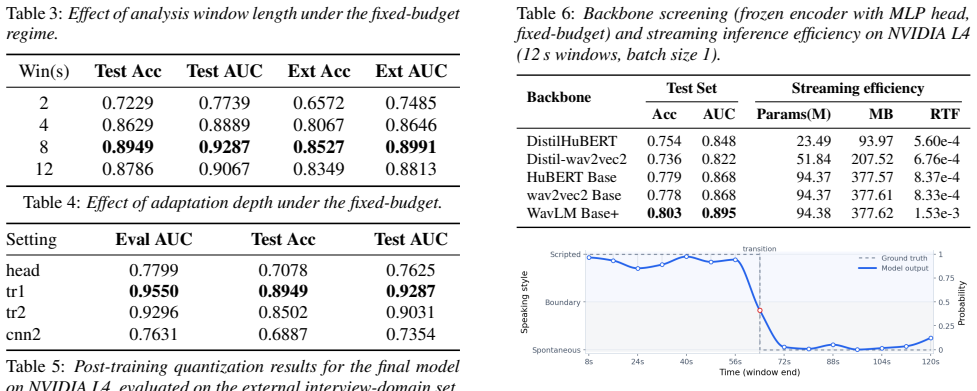
Task: Select the RTF column header
Action: (x=943, y=115)
